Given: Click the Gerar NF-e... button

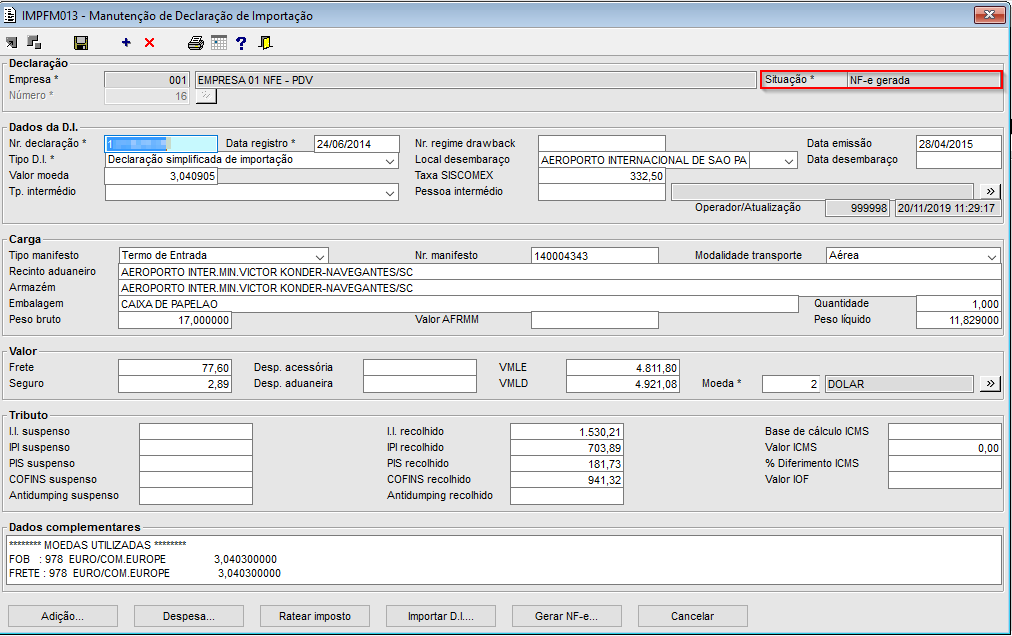Looking at the screenshot, I should pos(566,616).
